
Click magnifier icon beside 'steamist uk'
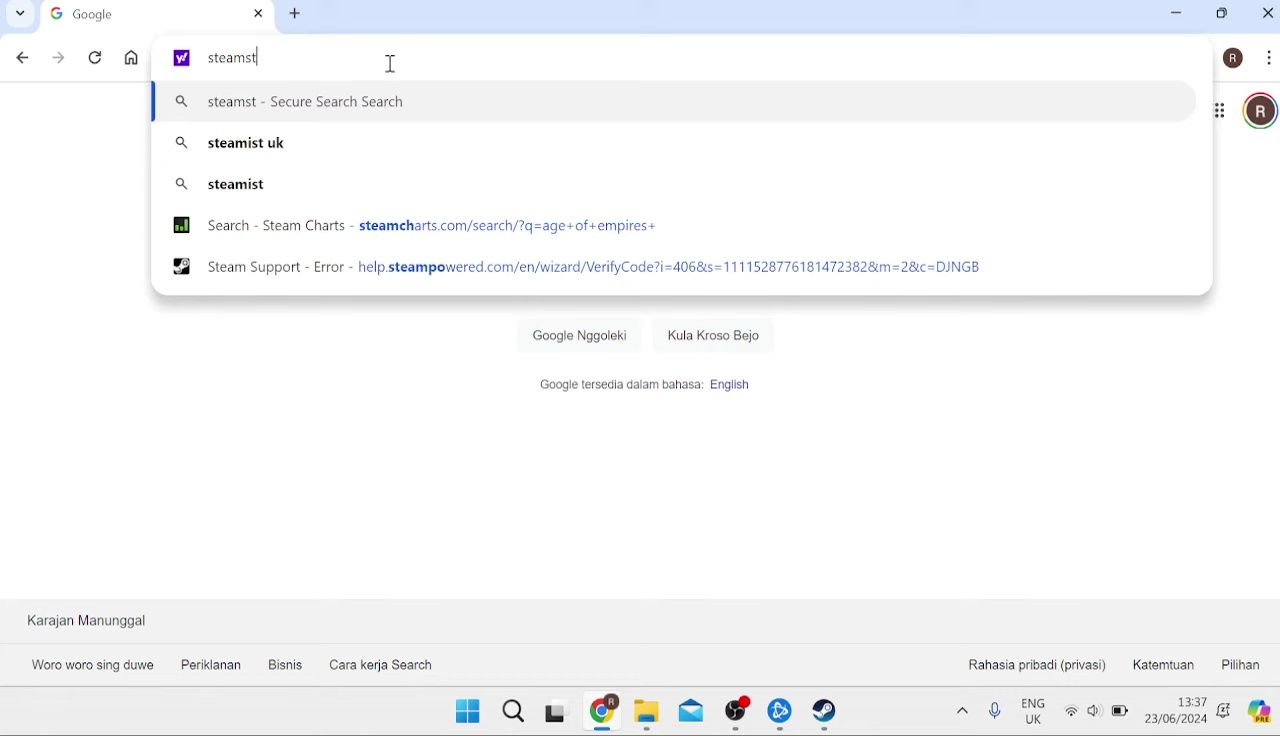[x=181, y=143]
